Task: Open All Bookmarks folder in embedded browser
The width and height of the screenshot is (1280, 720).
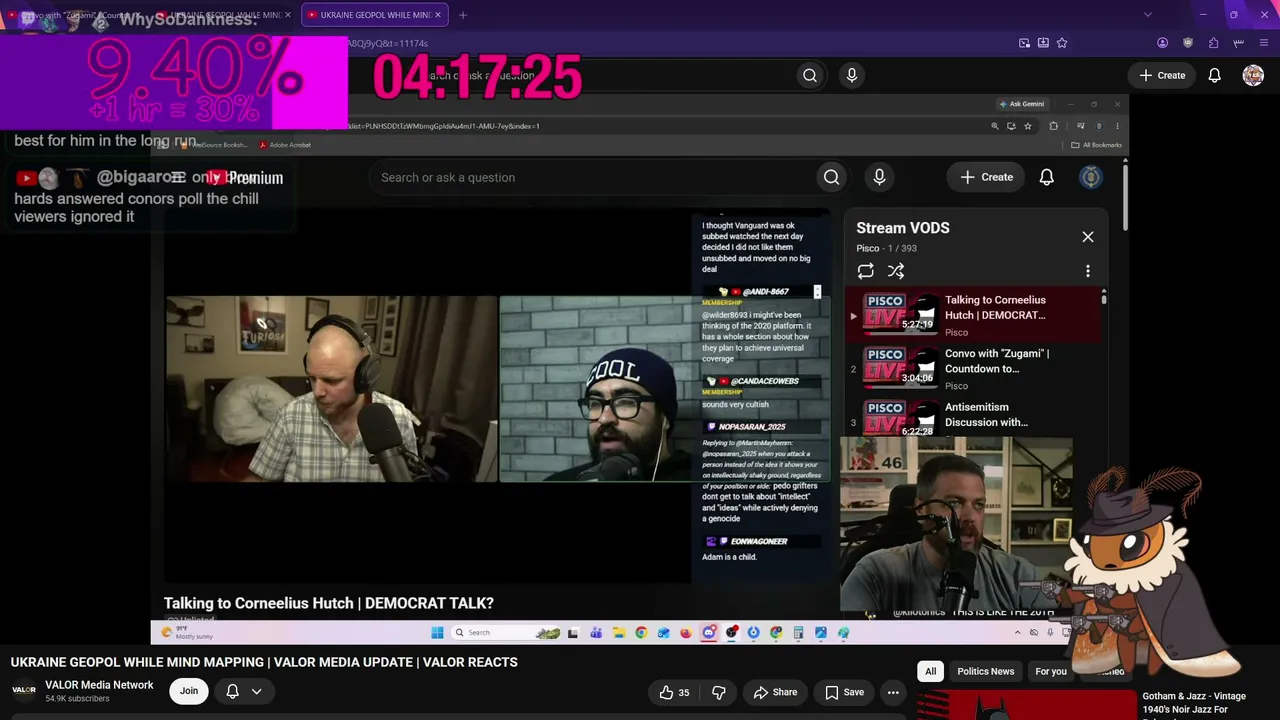Action: coord(1097,145)
